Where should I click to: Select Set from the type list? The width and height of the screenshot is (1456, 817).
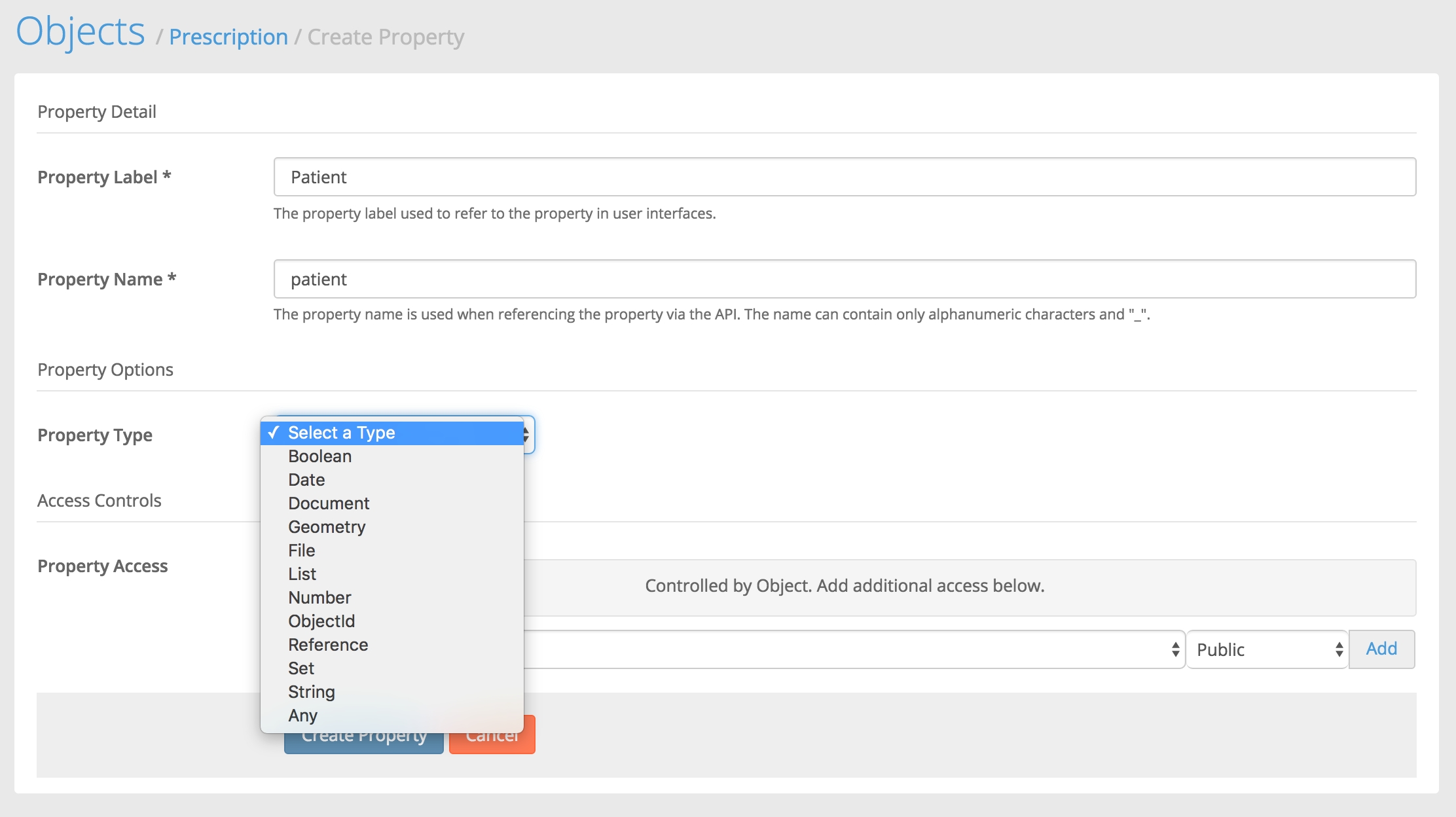pos(392,668)
